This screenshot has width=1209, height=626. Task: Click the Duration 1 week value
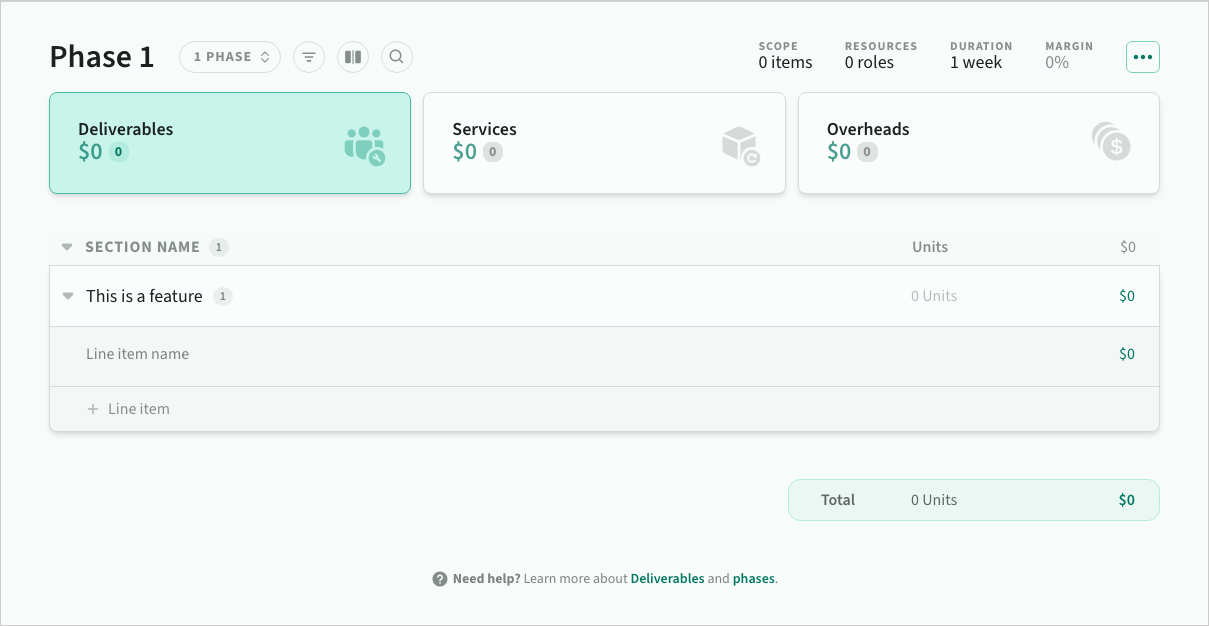tap(976, 63)
